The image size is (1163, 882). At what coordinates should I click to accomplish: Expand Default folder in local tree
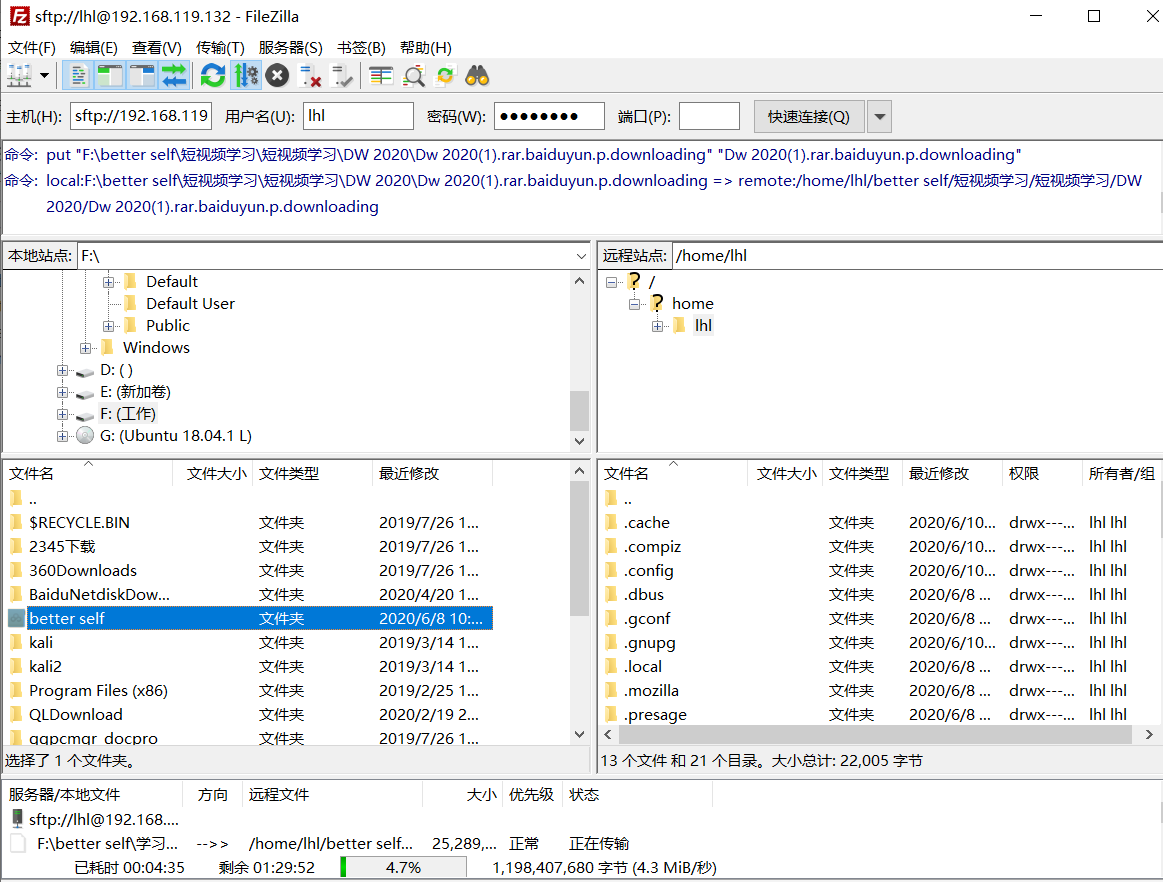click(108, 282)
